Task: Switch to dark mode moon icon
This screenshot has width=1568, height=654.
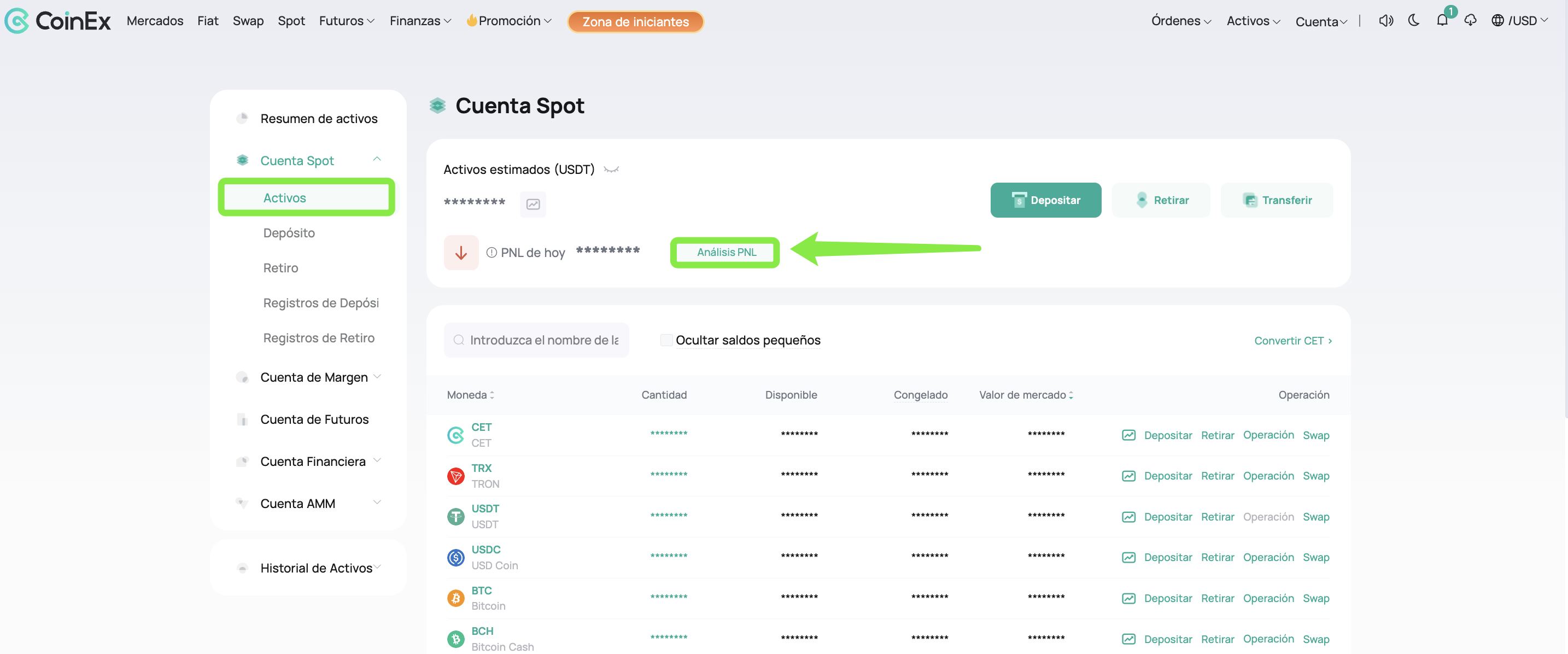Action: [1413, 21]
